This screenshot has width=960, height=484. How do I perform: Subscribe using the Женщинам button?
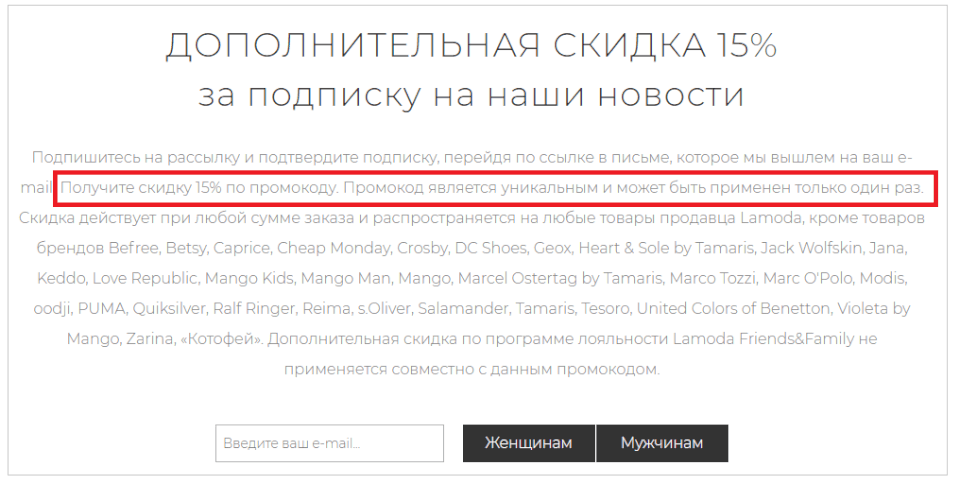[528, 443]
